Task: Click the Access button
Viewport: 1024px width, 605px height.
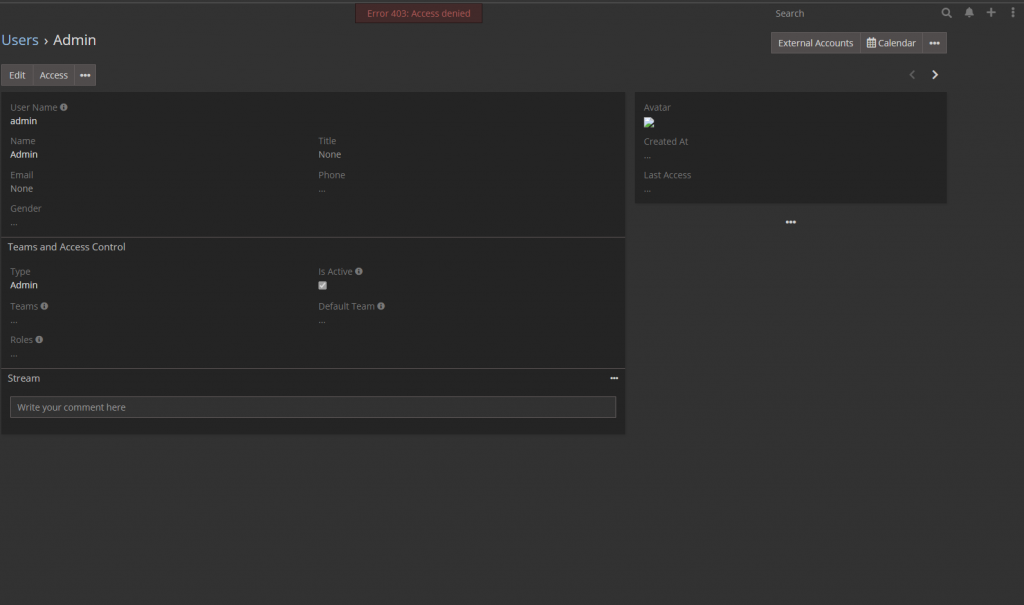Action: point(54,75)
